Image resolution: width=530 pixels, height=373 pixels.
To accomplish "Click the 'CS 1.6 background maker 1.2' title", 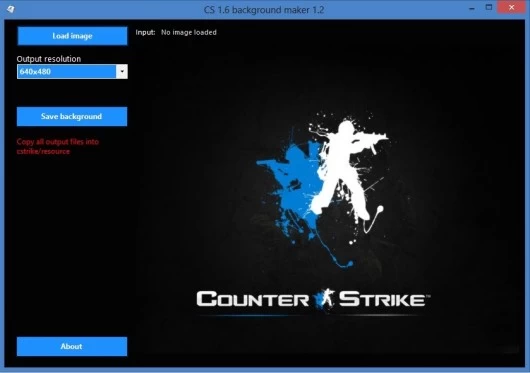I will (x=264, y=10).
